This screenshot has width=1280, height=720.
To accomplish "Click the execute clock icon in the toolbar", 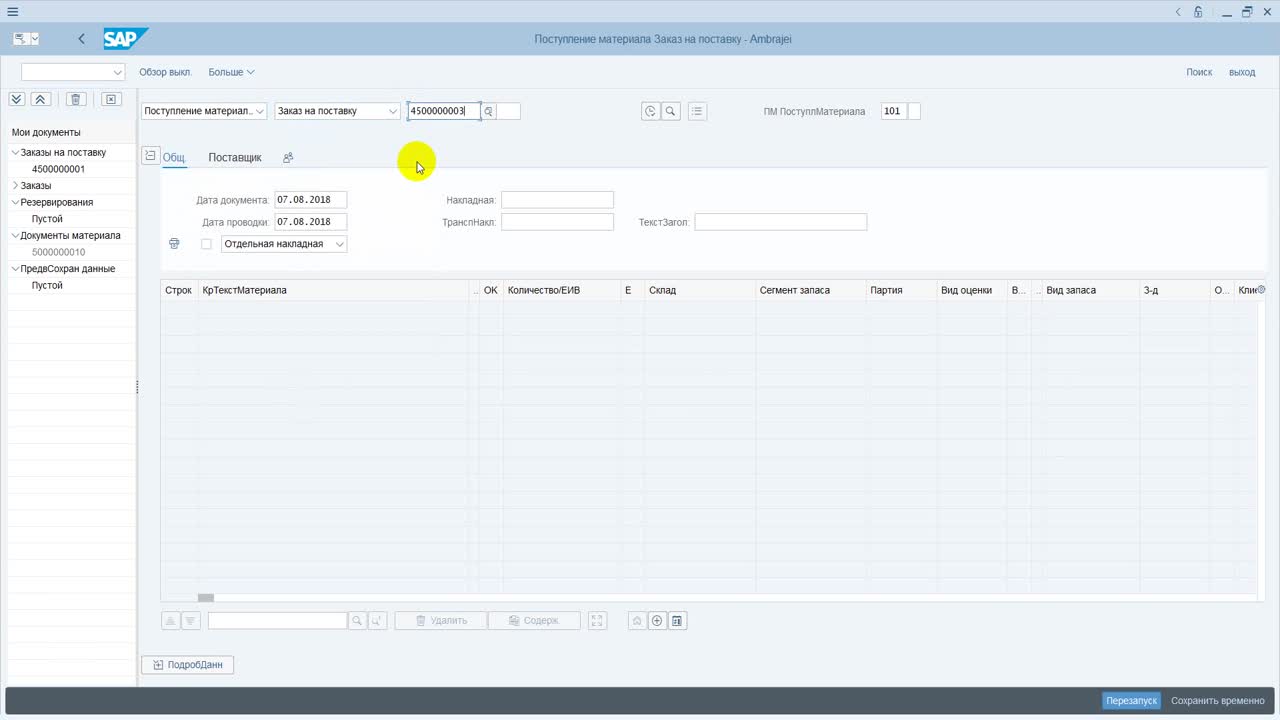I will pyautogui.click(x=651, y=111).
